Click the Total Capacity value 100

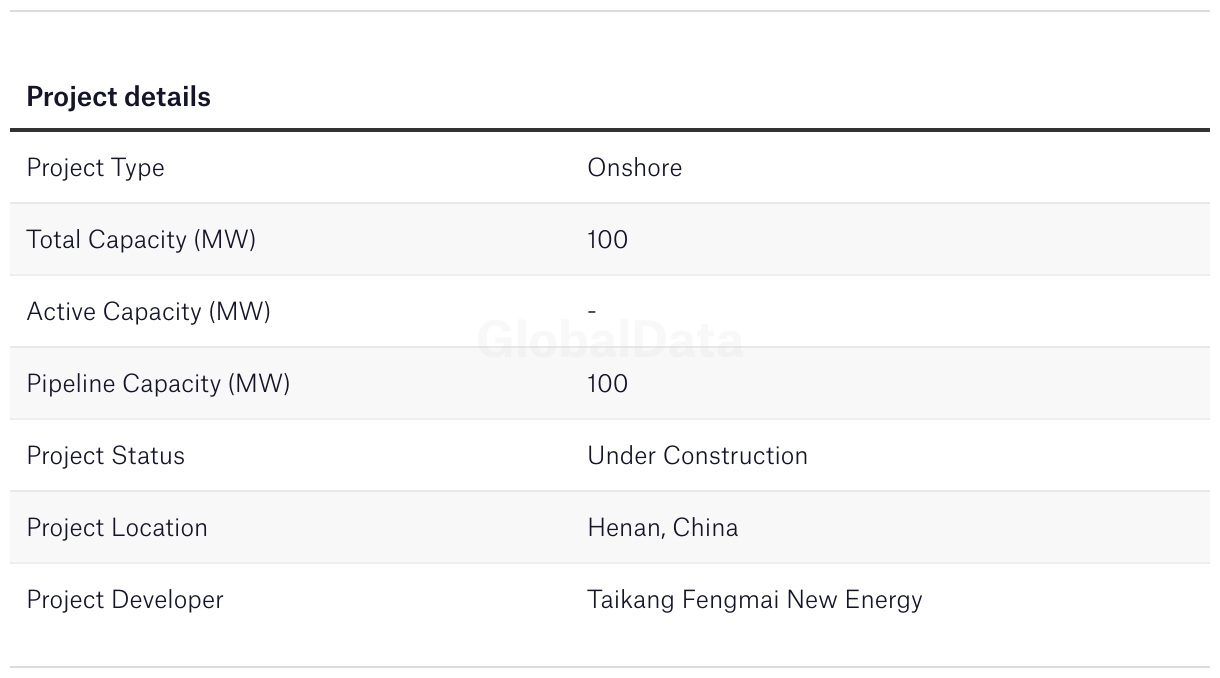tap(608, 239)
